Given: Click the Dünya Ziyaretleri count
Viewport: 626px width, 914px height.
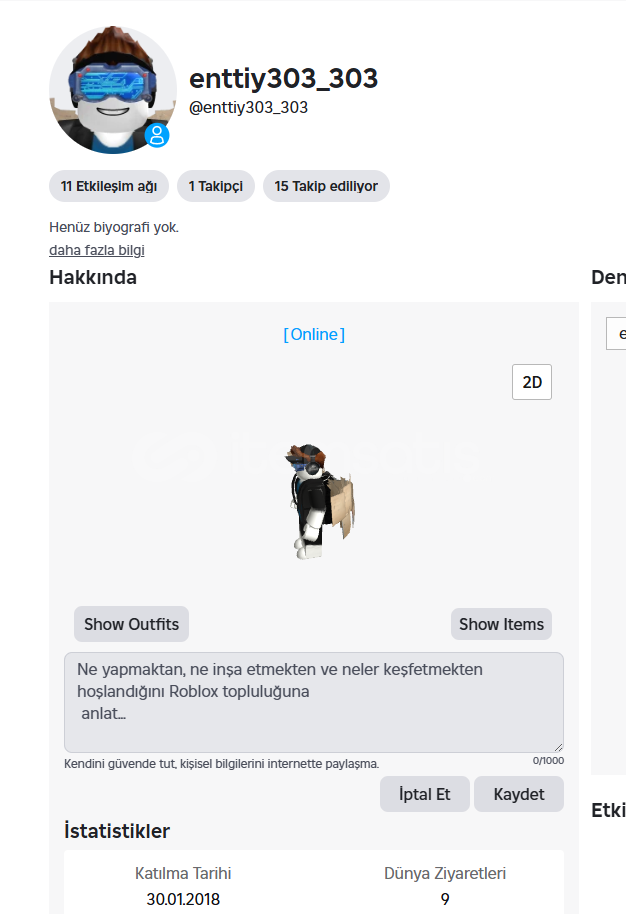Looking at the screenshot, I should [x=445, y=899].
